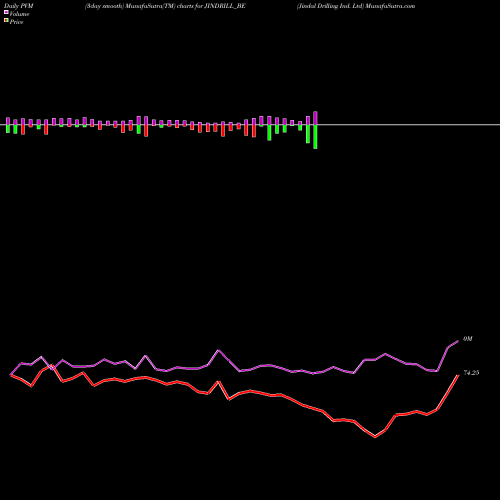Click the end point of magenta volume line
The height and width of the screenshot is (500, 500).
pos(458,341)
